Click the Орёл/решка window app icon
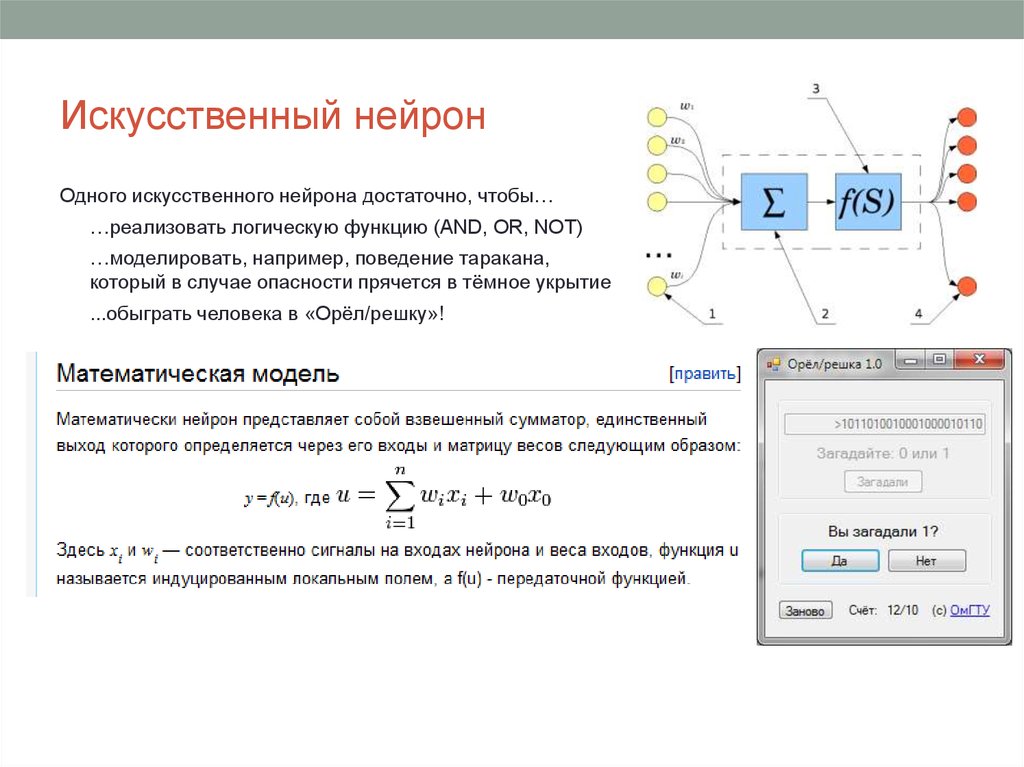The height and width of the screenshot is (767, 1024). tap(773, 364)
